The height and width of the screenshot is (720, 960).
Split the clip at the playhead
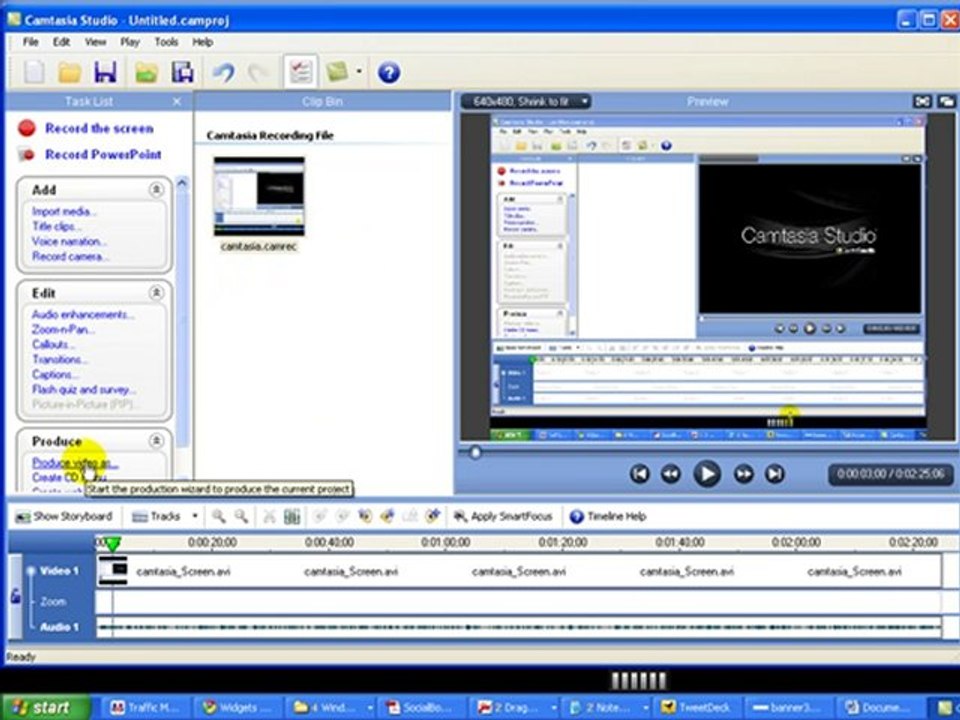291,516
